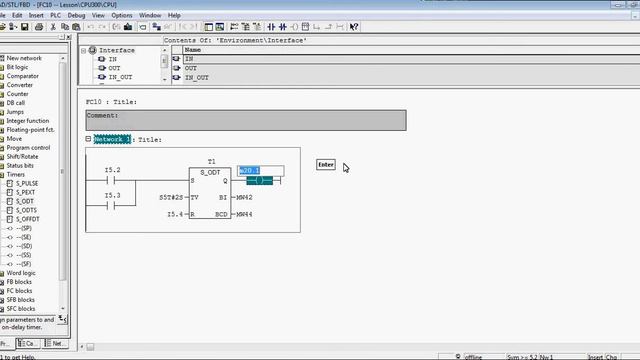Click the open branch toolbar icon

pos(317,27)
